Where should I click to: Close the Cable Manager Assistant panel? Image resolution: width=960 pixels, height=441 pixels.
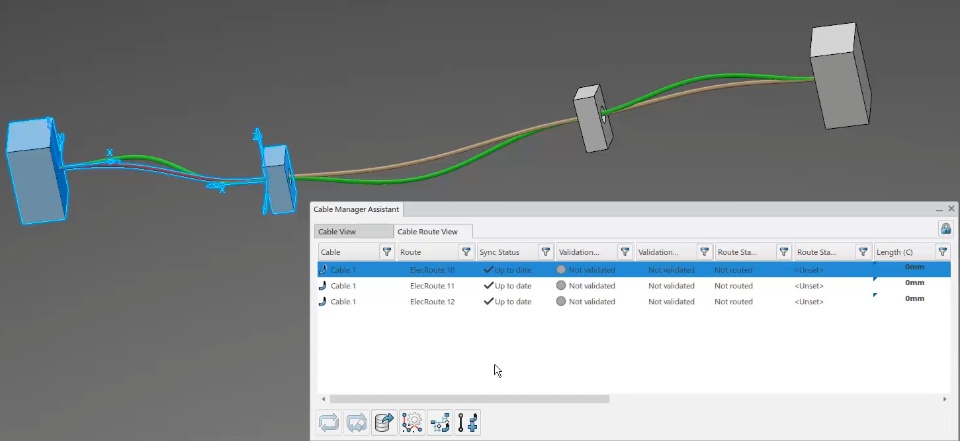pyautogui.click(x=951, y=209)
